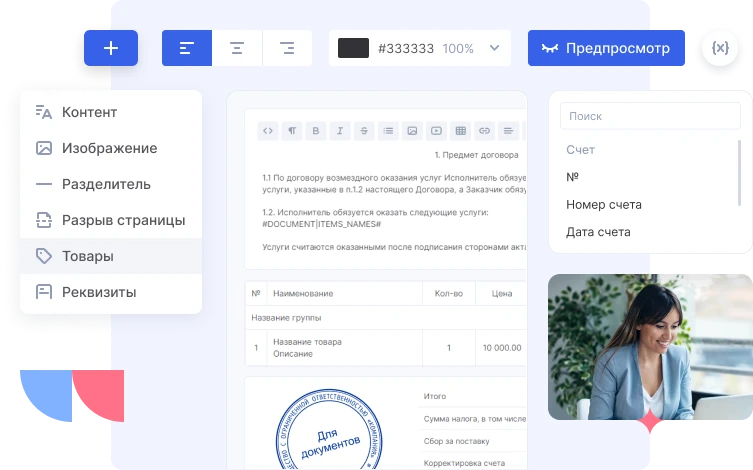Insert a table via editor toolbar
Screen dimensions: 753x470
coord(460,131)
